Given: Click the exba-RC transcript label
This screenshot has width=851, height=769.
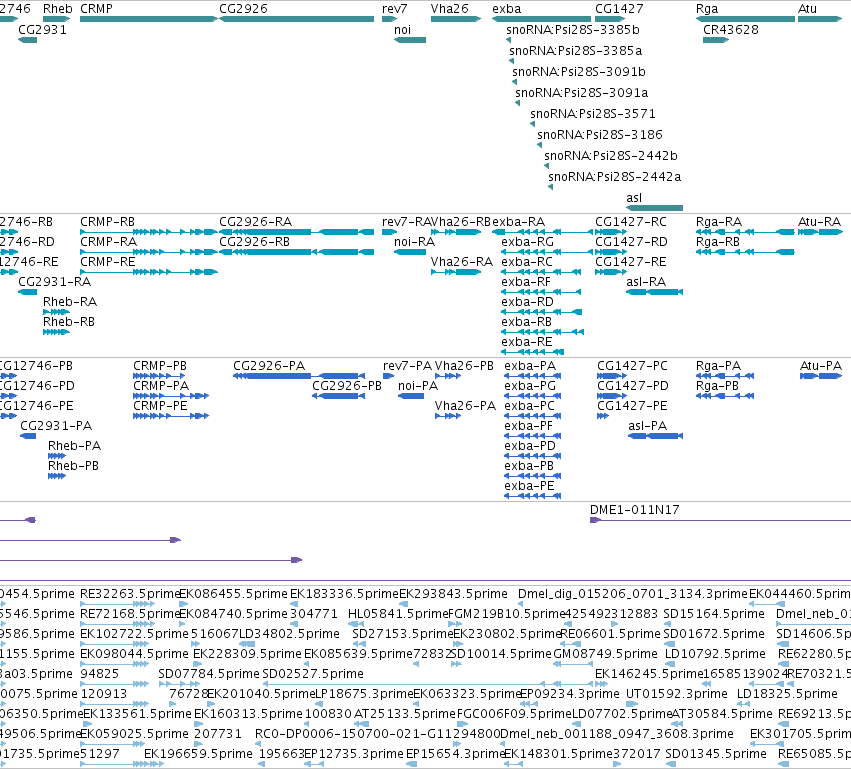Looking at the screenshot, I should coord(527,262).
